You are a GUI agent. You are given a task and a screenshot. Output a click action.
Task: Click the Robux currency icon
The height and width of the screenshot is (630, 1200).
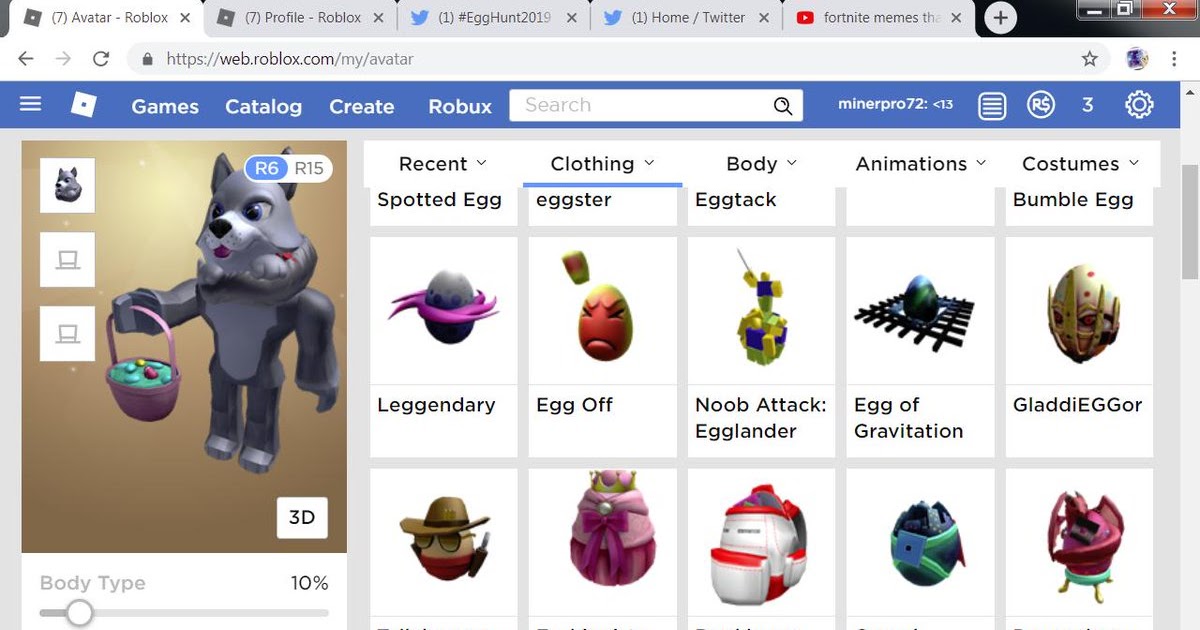click(x=1041, y=105)
